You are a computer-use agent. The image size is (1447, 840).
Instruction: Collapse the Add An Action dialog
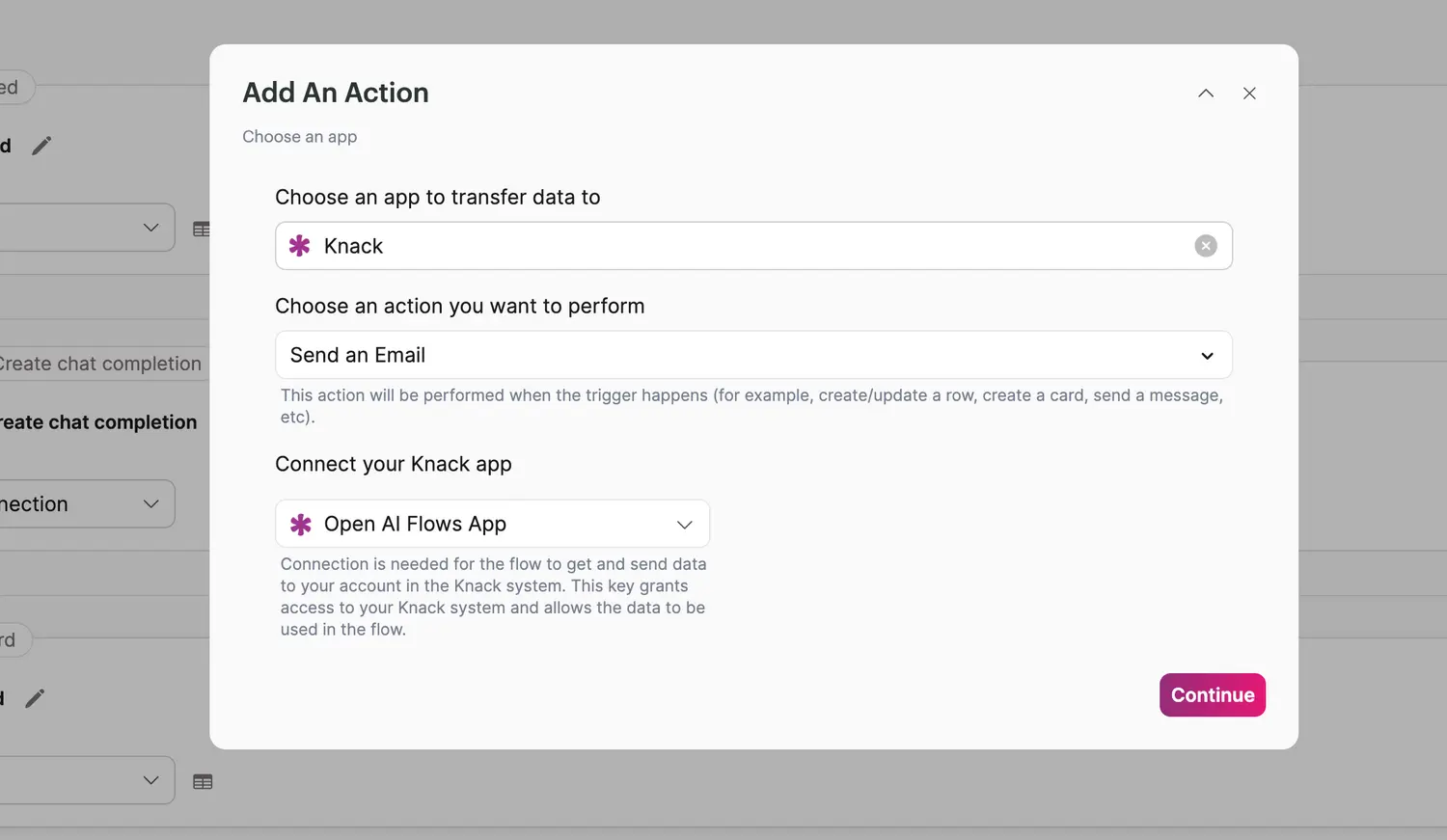coord(1206,94)
